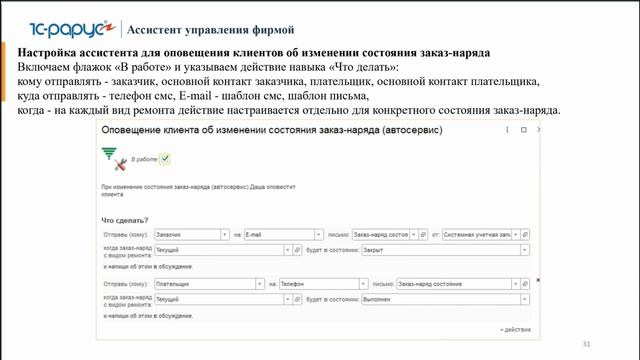Expand the 'Заказчик' recipient dropdown
640x360 pixels.
click(225, 235)
